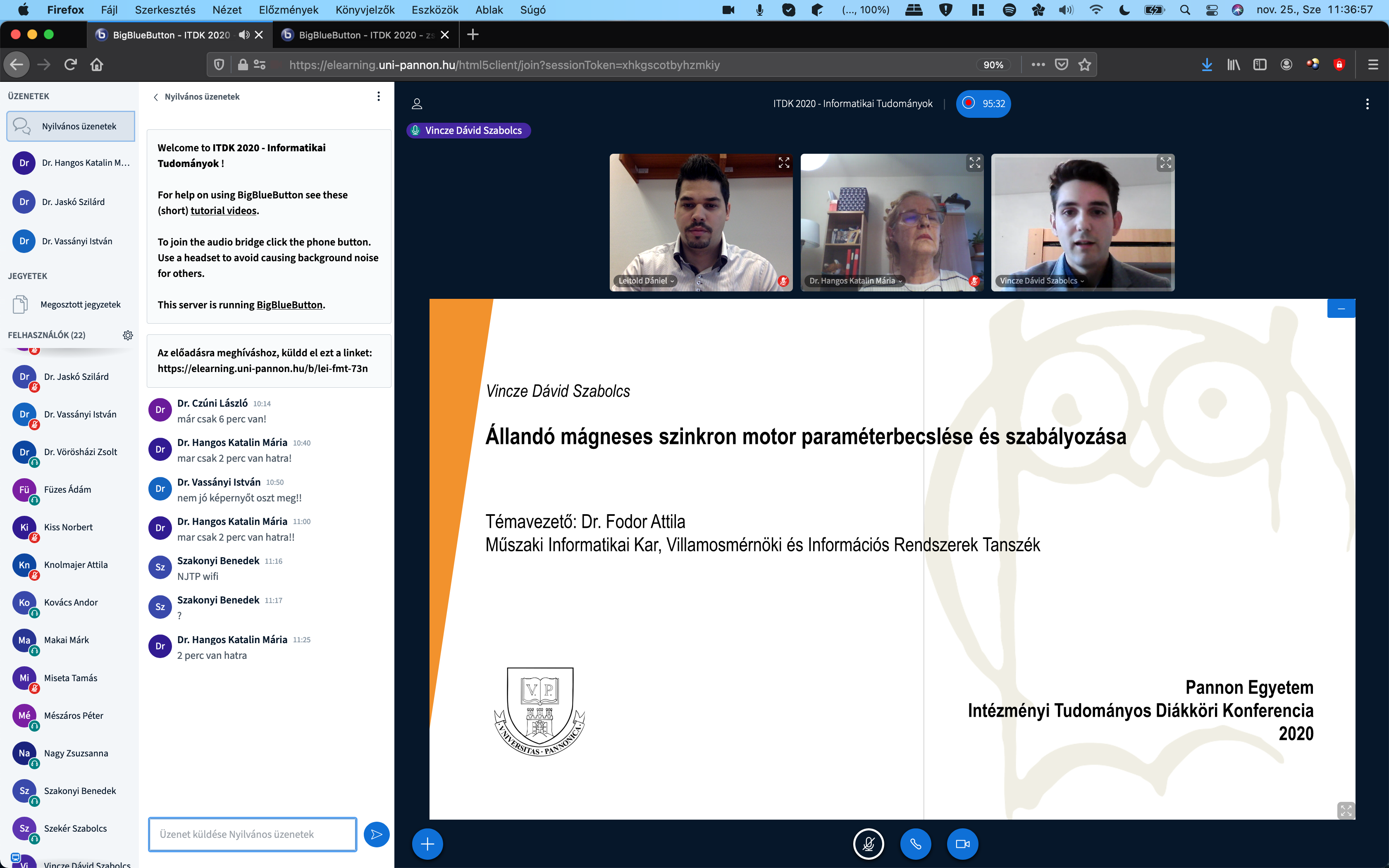Open the tutorial videos link

(223, 211)
